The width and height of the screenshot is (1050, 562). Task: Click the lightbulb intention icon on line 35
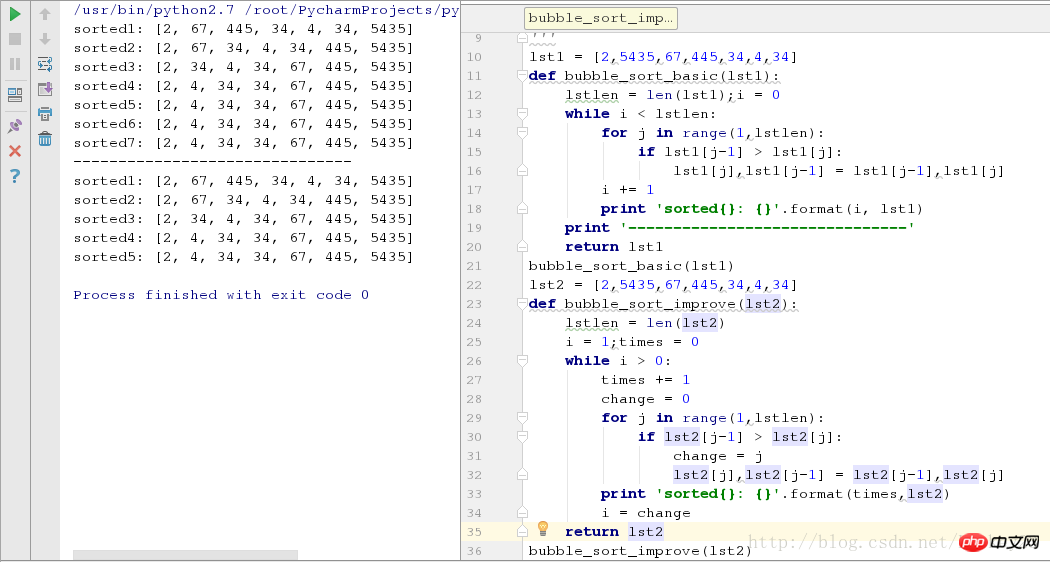click(543, 529)
